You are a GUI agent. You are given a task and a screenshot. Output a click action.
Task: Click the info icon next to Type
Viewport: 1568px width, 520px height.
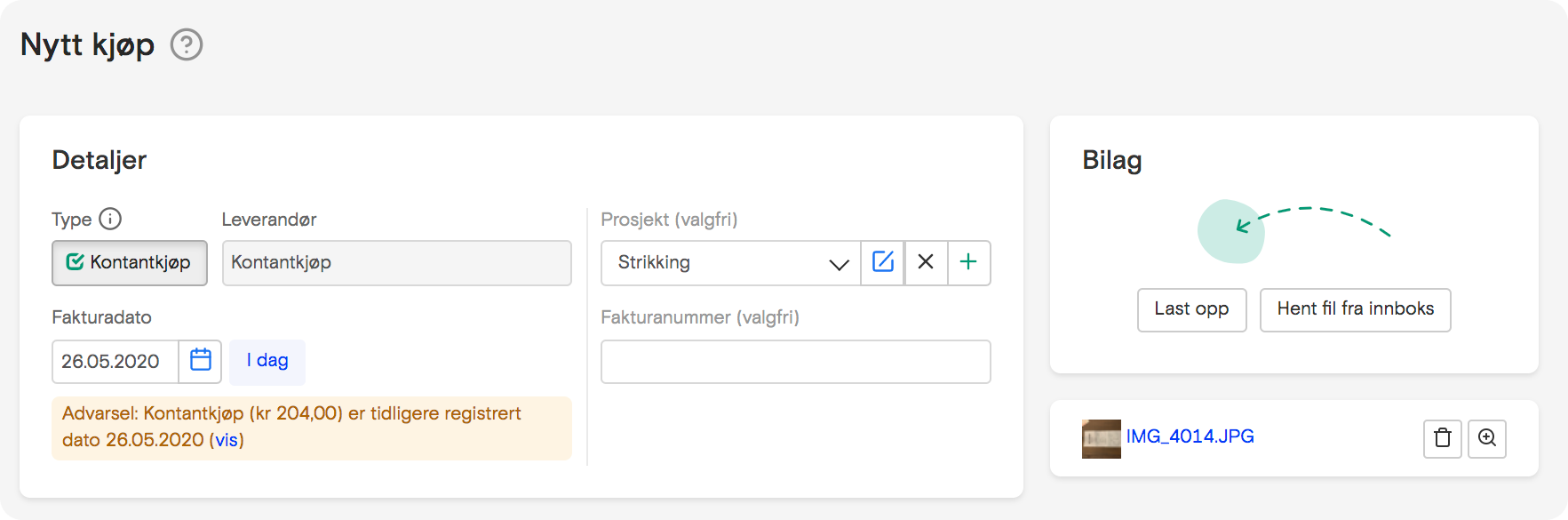(x=110, y=219)
